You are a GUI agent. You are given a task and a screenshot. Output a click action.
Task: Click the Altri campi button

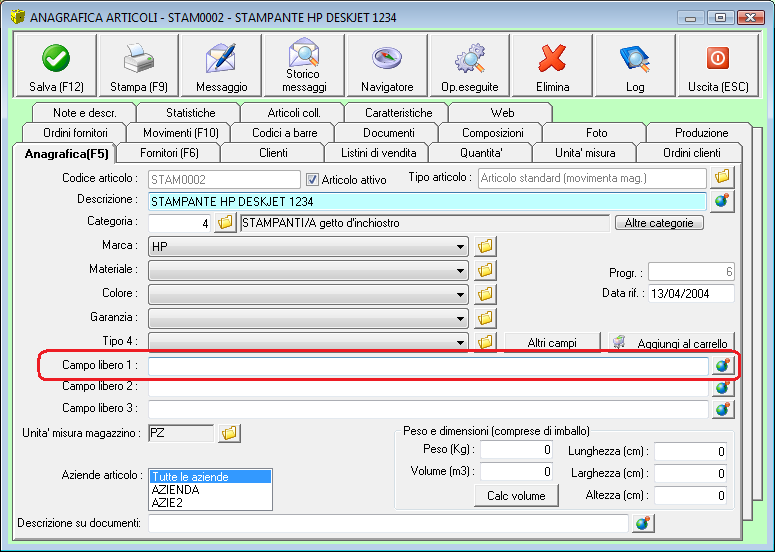[x=552, y=342]
